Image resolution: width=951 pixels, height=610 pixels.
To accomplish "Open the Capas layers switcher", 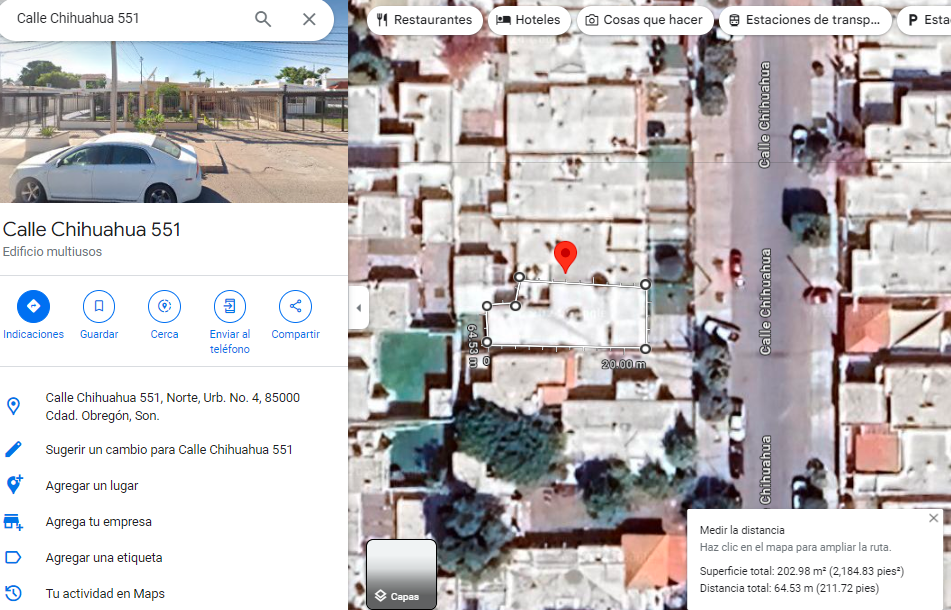I will 401,574.
